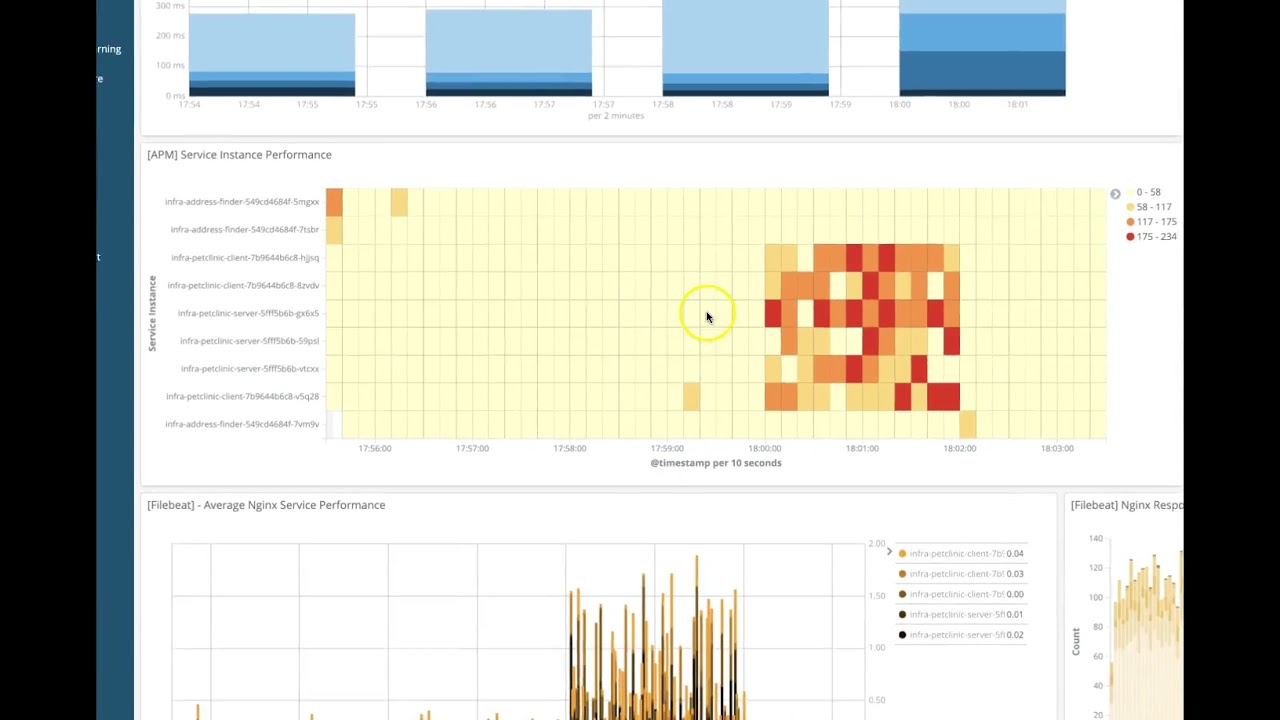Select row label infra-petclinic-server-5fff5b6b-gx6x5

point(248,313)
